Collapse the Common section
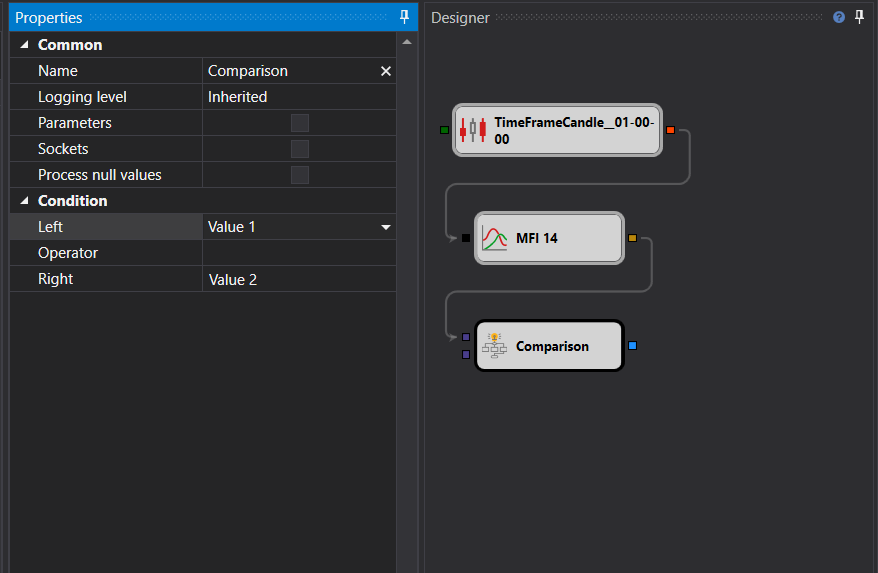The image size is (878, 573). tap(24, 45)
